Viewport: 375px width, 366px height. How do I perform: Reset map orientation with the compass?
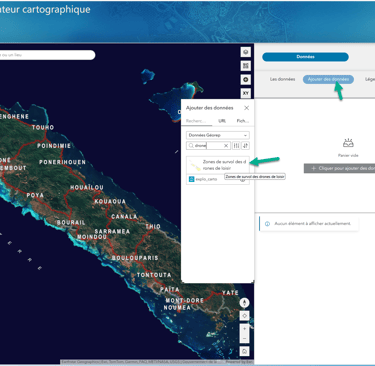[x=244, y=303]
